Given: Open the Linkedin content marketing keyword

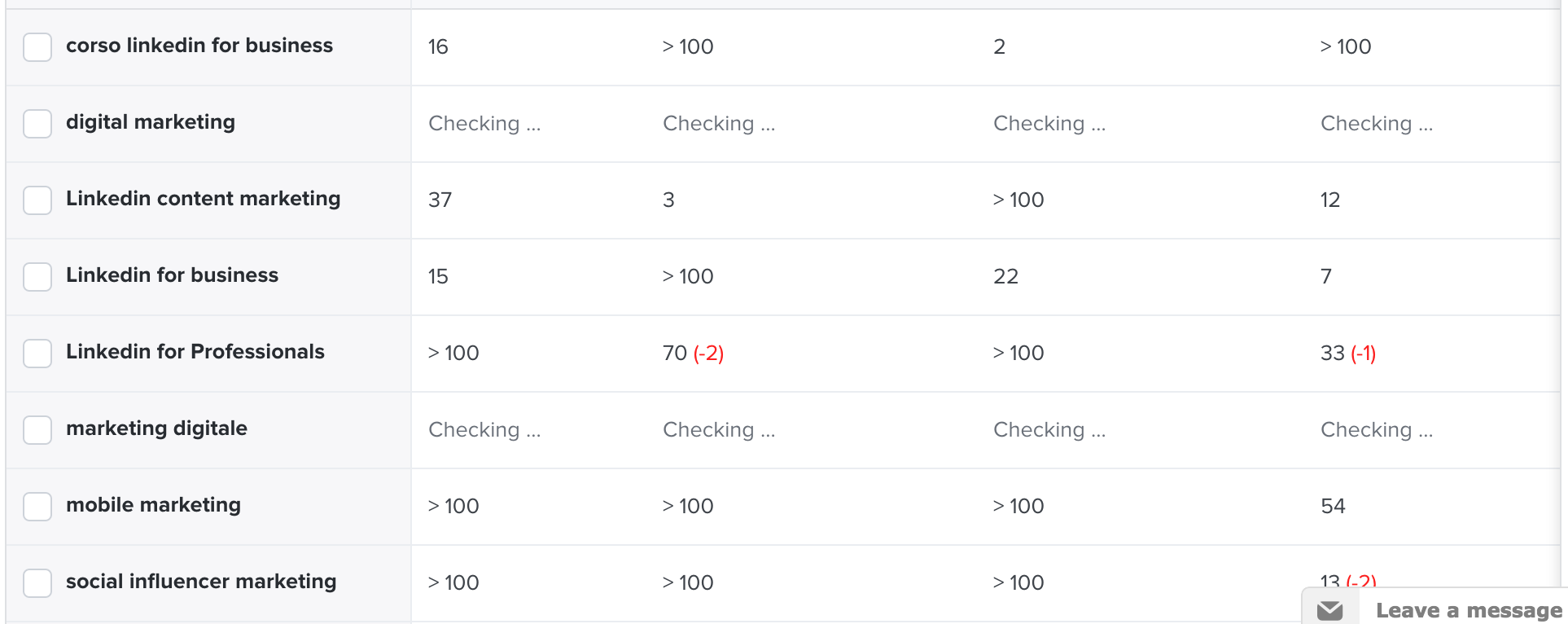Looking at the screenshot, I should coord(204,199).
